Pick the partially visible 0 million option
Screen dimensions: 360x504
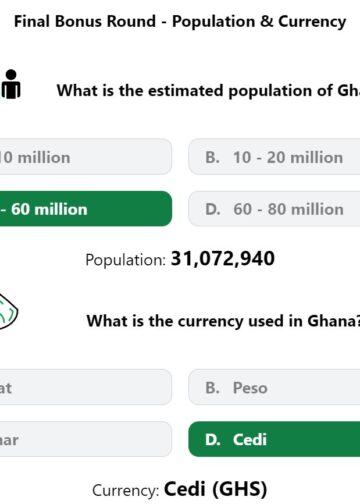(86, 157)
